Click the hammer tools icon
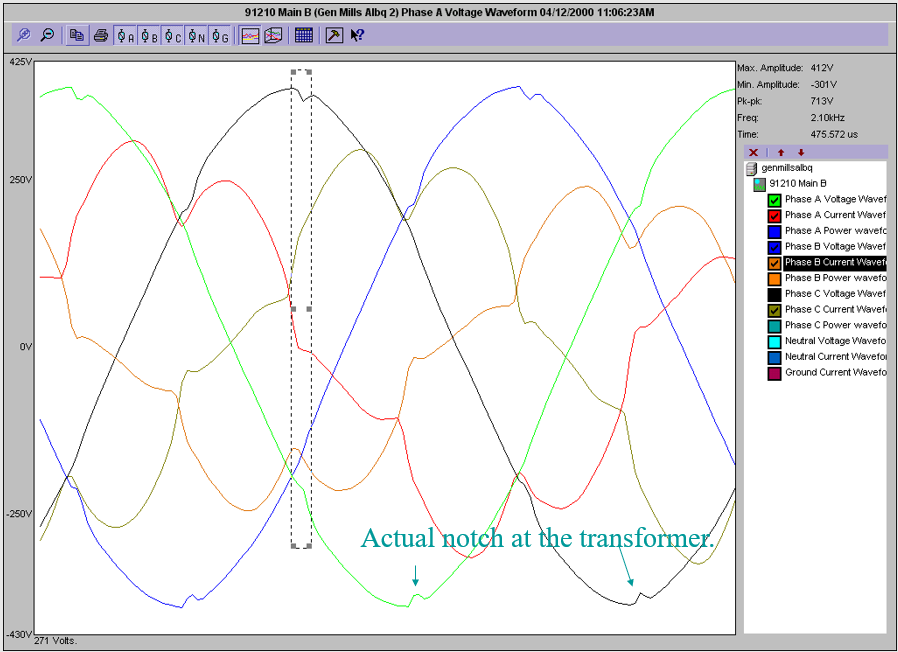Viewport: 898px width, 652px height. [334, 35]
